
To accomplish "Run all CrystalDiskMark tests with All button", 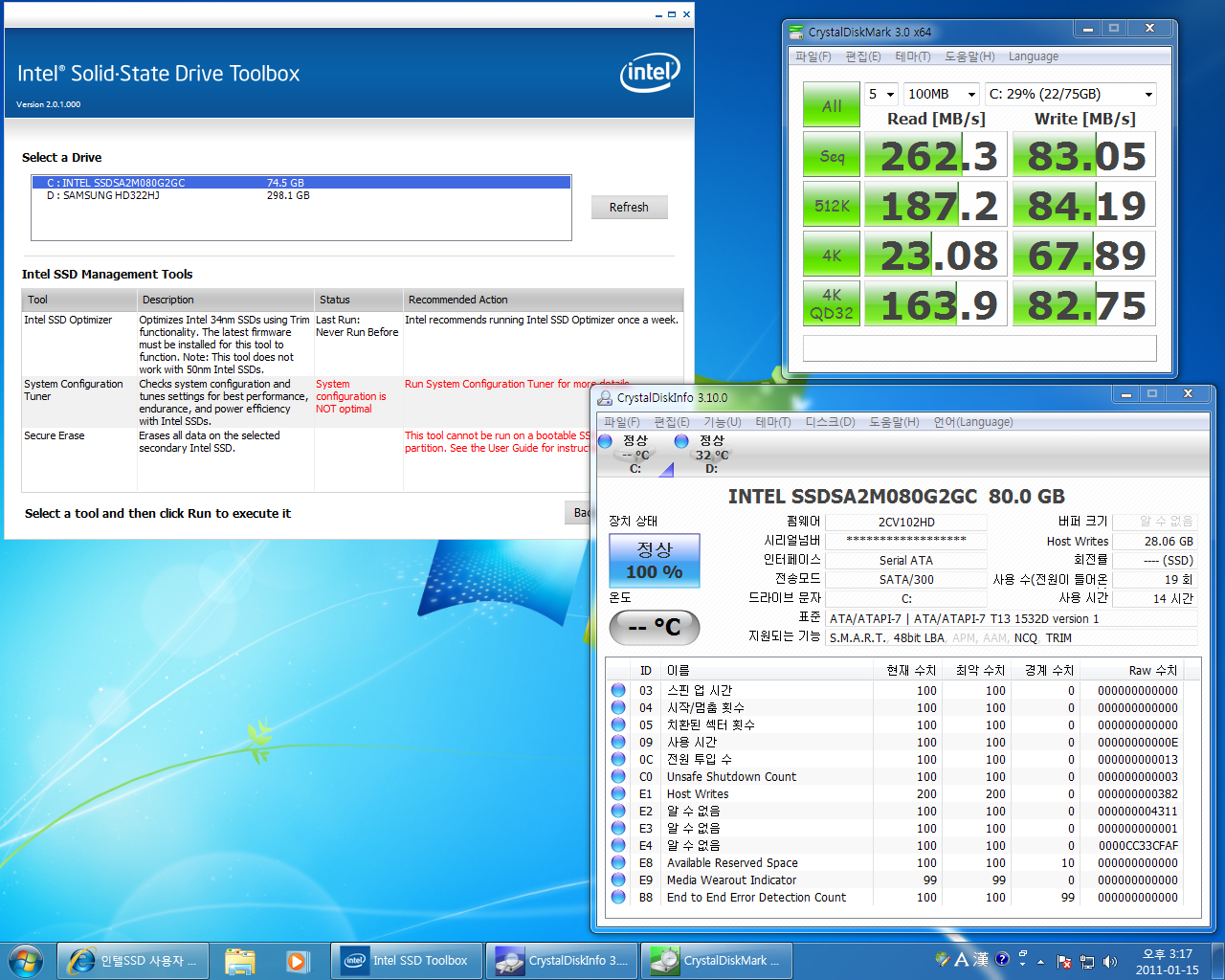I will (x=832, y=105).
